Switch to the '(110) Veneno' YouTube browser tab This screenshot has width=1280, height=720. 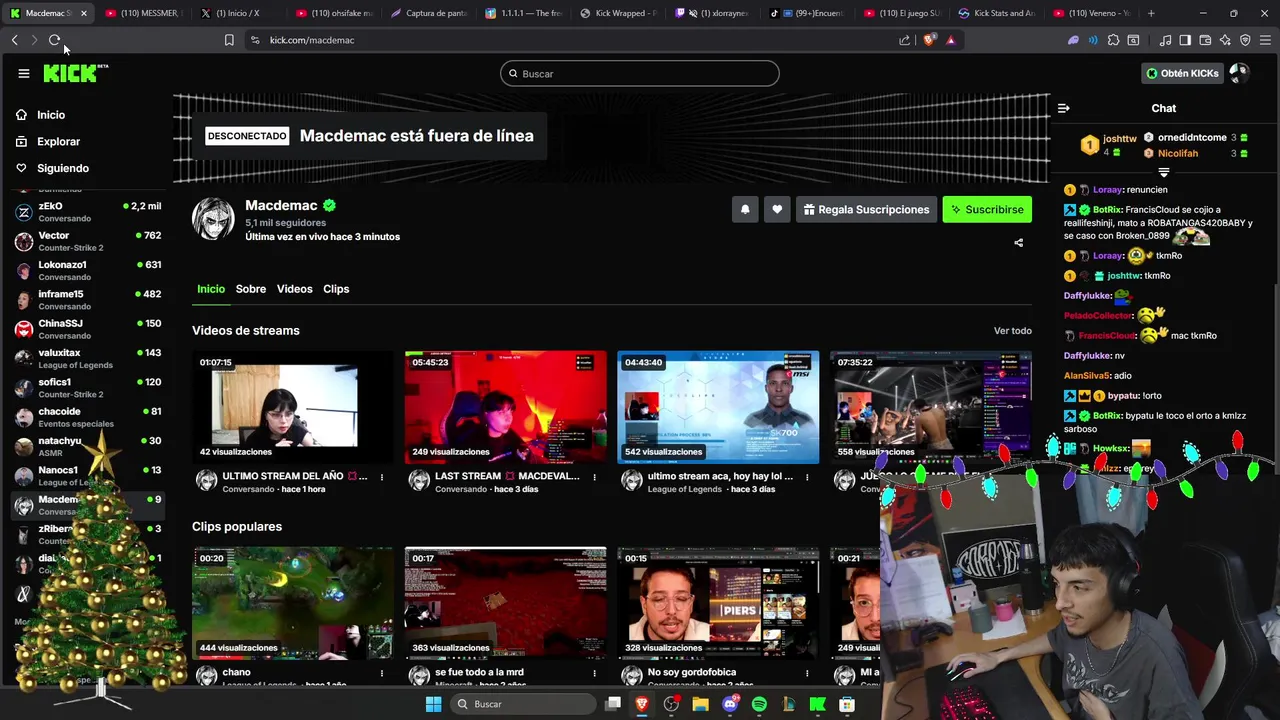click(1093, 13)
